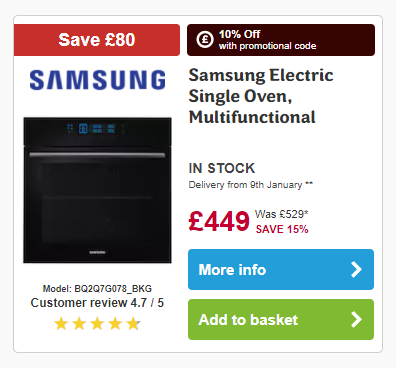
Task: Click the chevron arrow on More info
Action: tap(356, 269)
